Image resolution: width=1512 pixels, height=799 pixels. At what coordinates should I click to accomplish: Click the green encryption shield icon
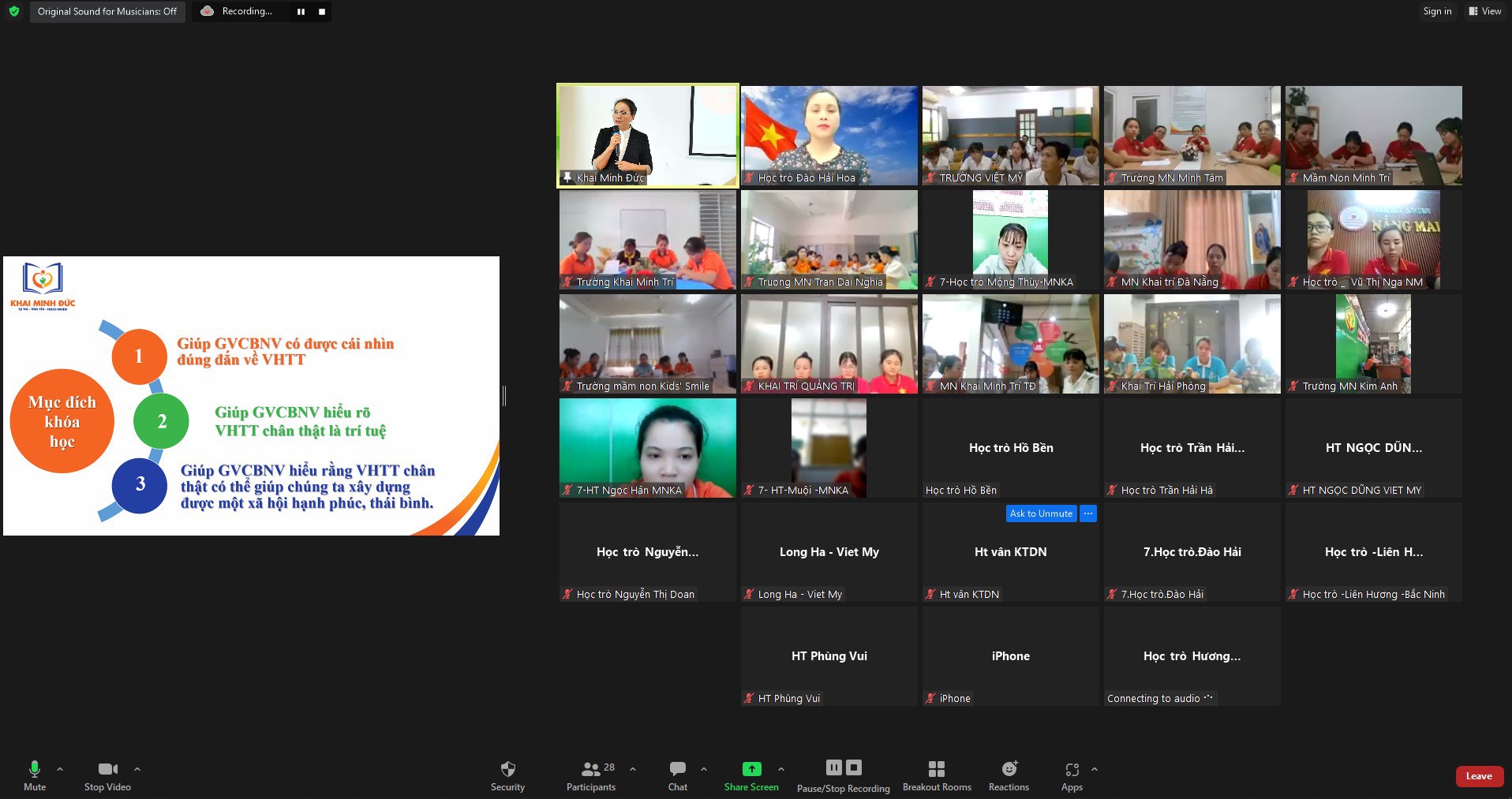click(x=13, y=11)
